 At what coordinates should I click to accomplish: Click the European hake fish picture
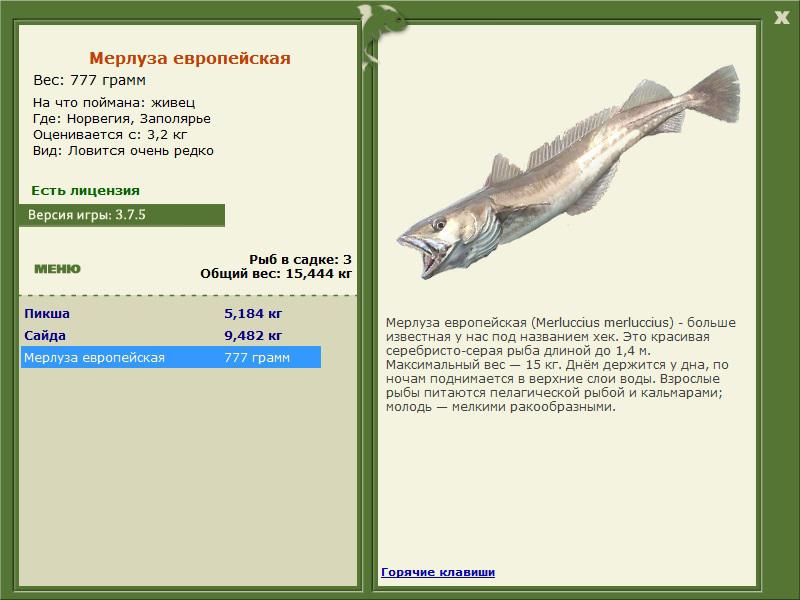(x=568, y=171)
